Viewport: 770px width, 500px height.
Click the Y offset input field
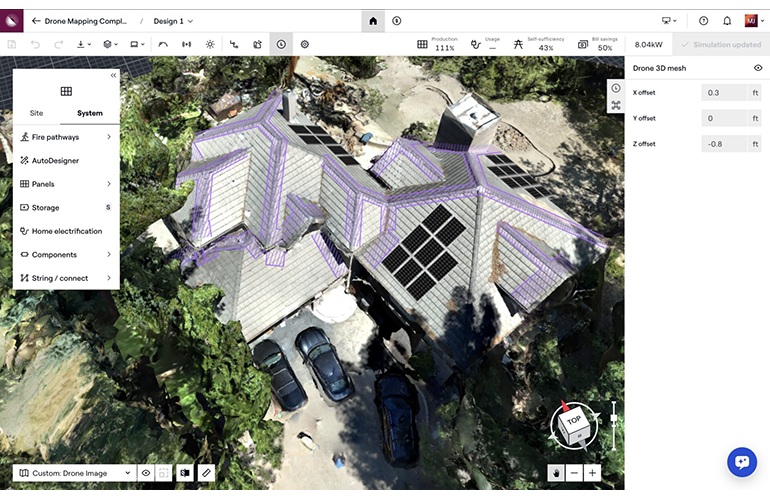tap(724, 118)
